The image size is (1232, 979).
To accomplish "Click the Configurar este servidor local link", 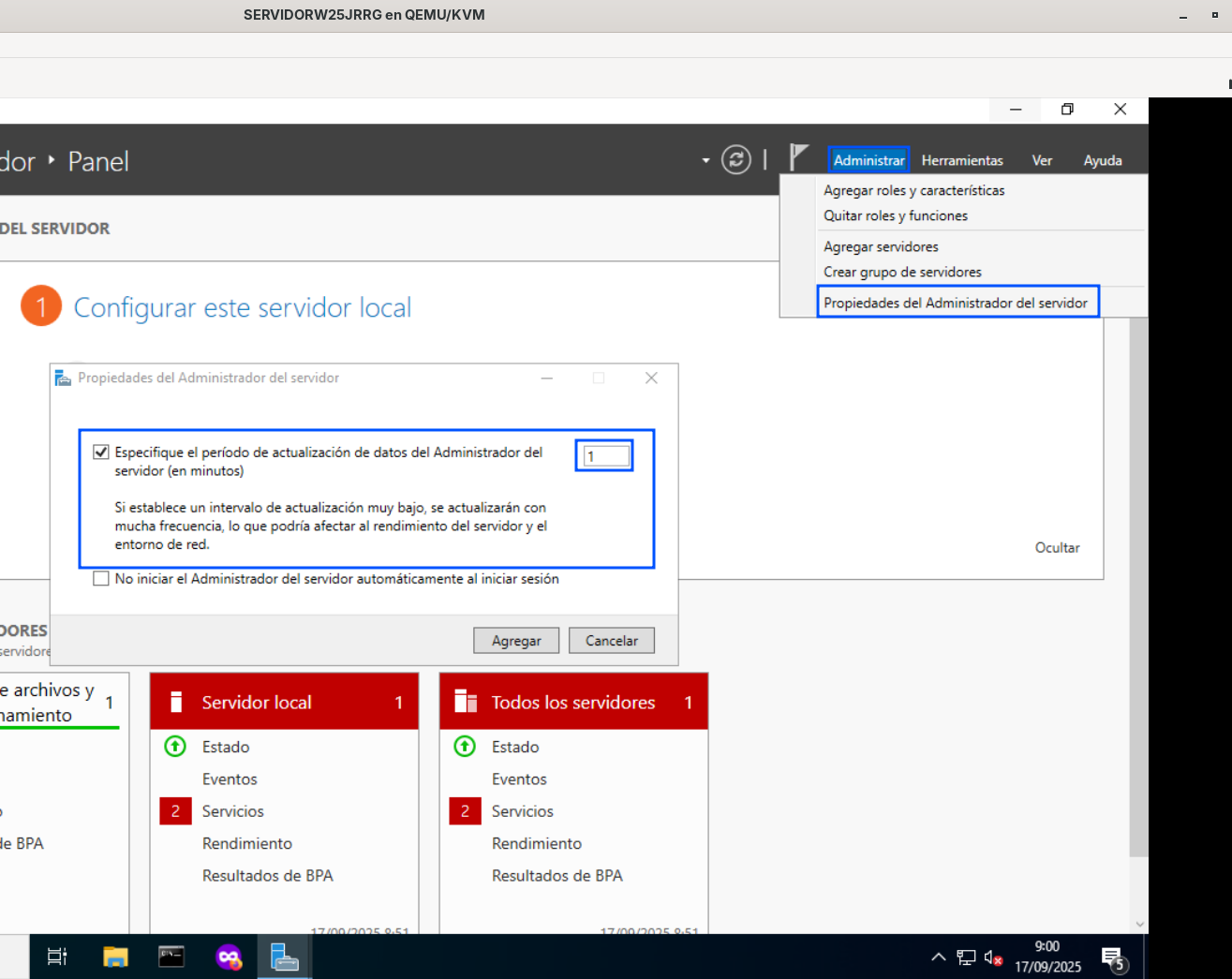I will [243, 307].
